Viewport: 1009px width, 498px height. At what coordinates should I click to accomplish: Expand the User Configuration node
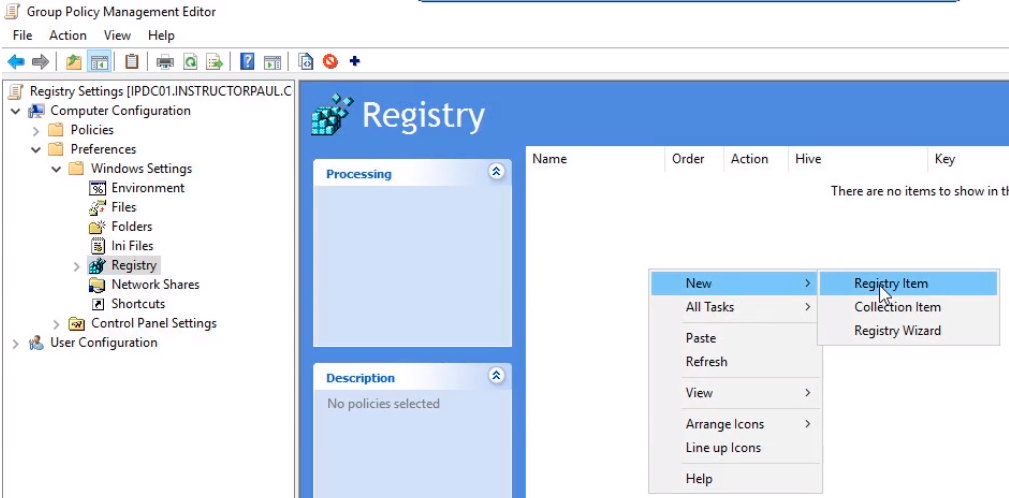point(15,343)
